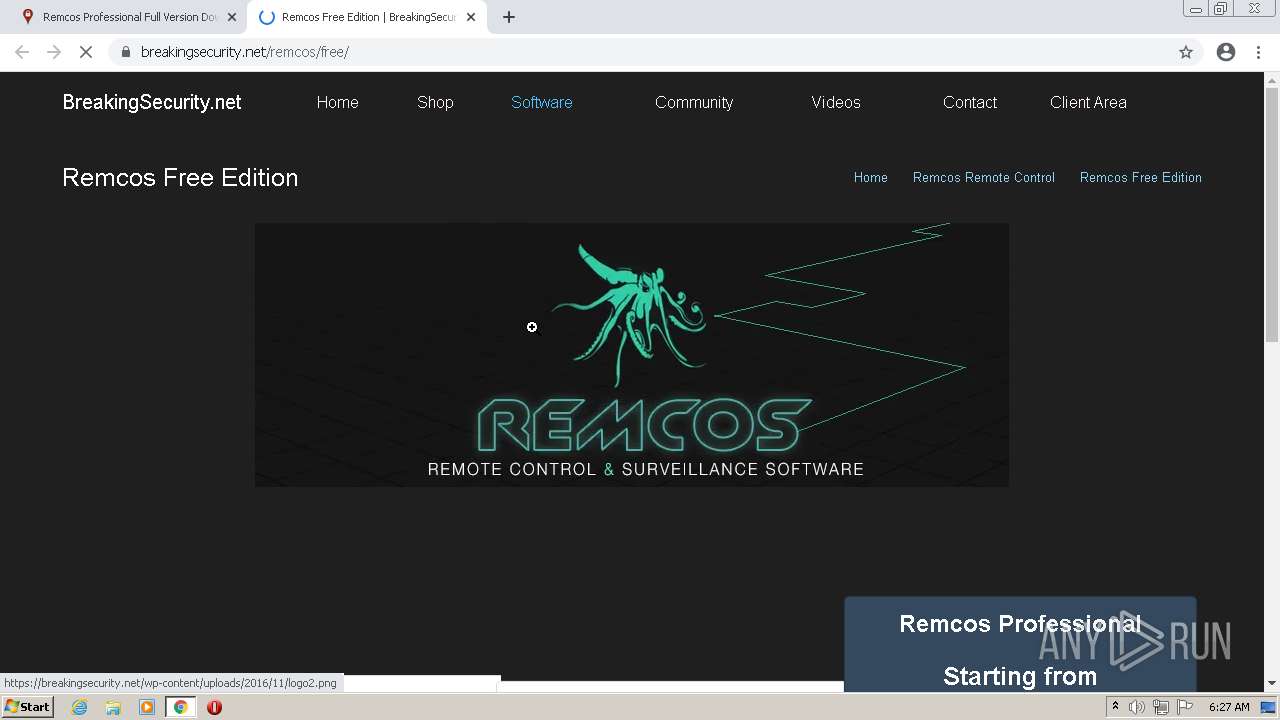Click the Home breadcrumb link
Viewport: 1280px width, 720px height.
871,177
